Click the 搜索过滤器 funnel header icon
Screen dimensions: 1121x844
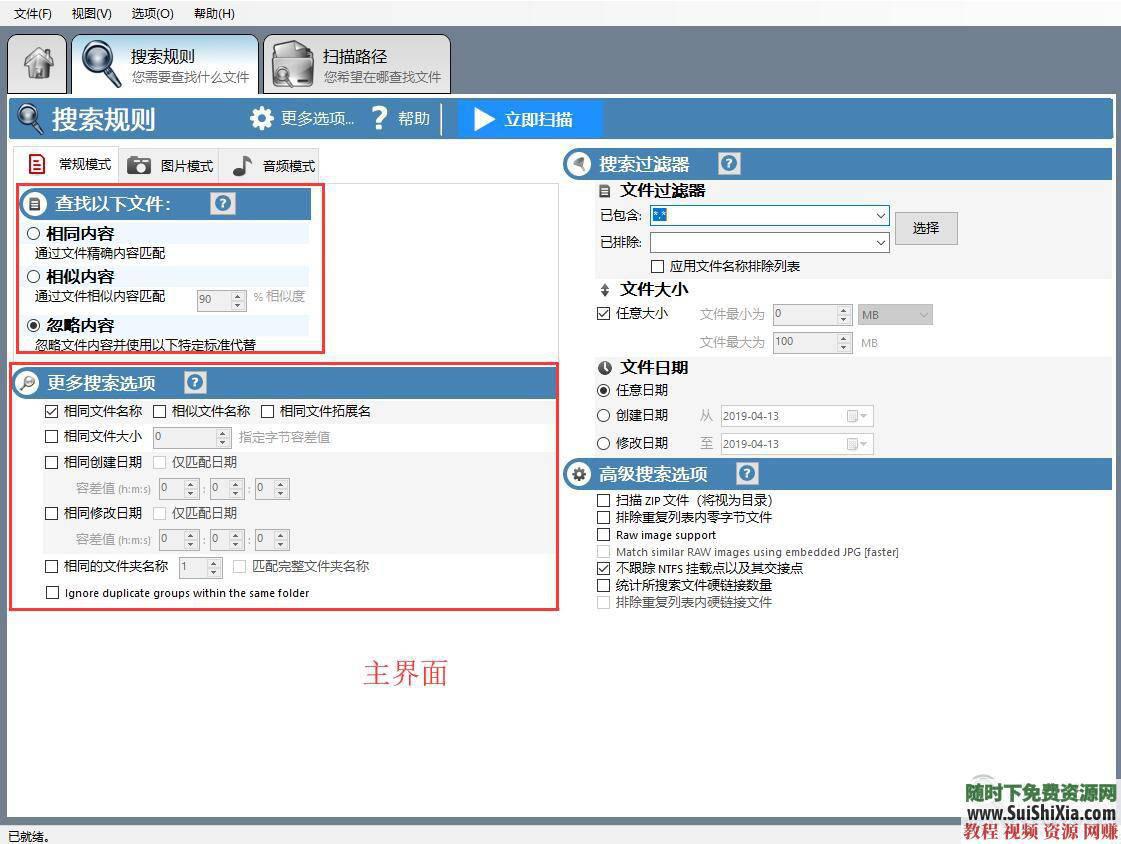tap(578, 164)
